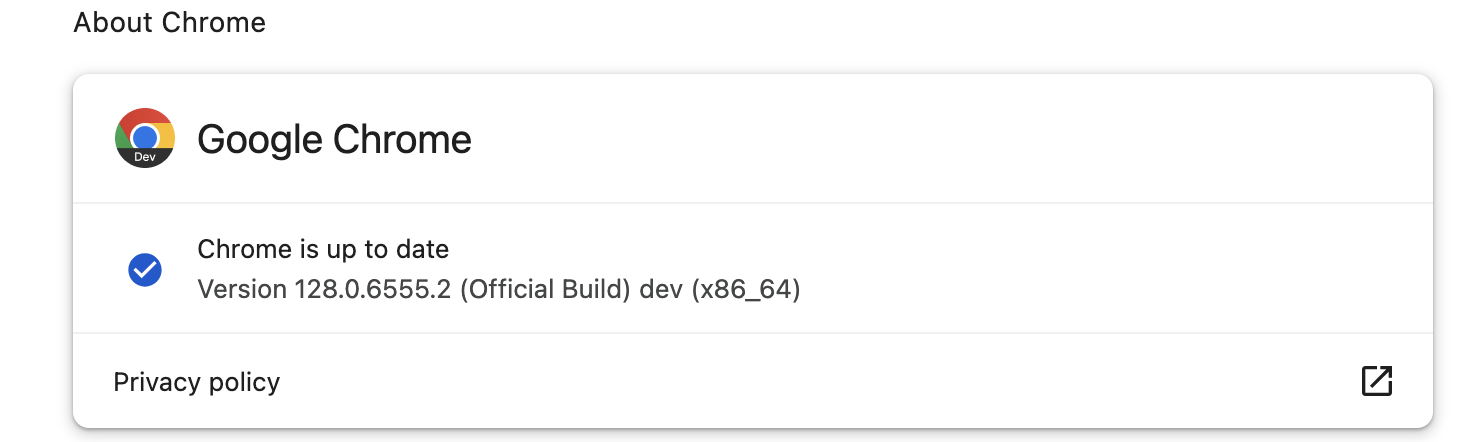Click the Google Chrome product title
1482x442 pixels.
pos(334,139)
